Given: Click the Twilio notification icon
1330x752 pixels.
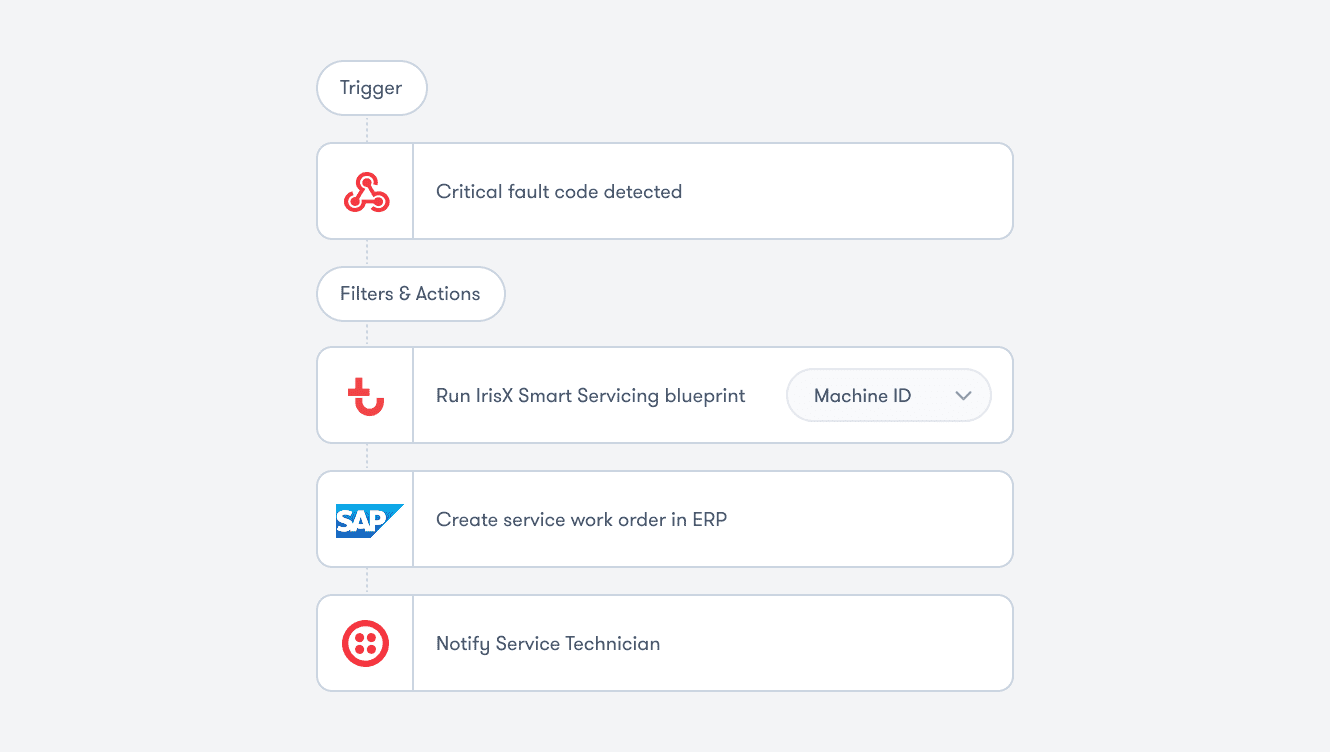Looking at the screenshot, I should [366, 643].
